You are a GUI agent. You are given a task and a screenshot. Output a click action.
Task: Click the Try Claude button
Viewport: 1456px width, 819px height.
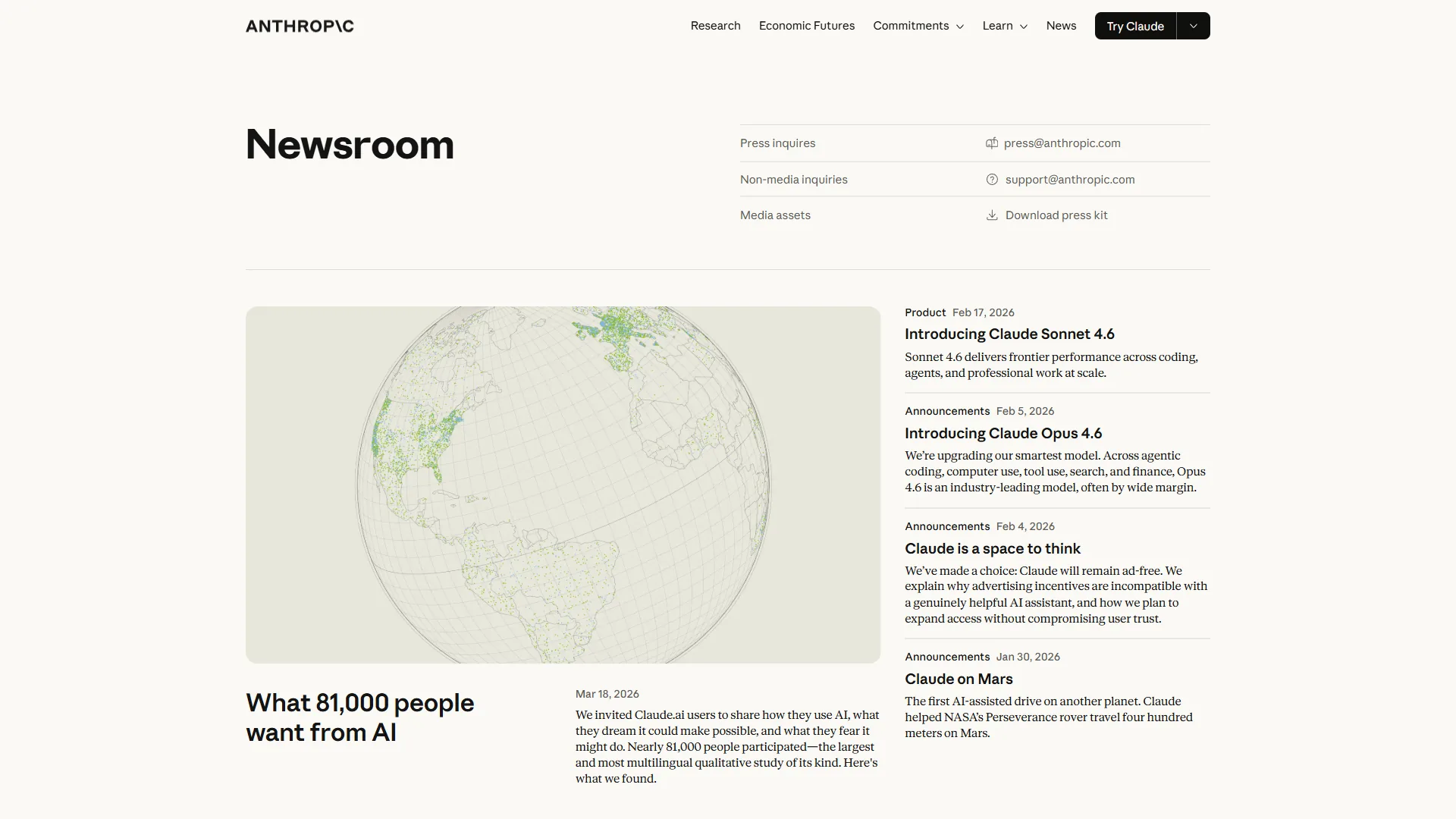pos(1135,26)
